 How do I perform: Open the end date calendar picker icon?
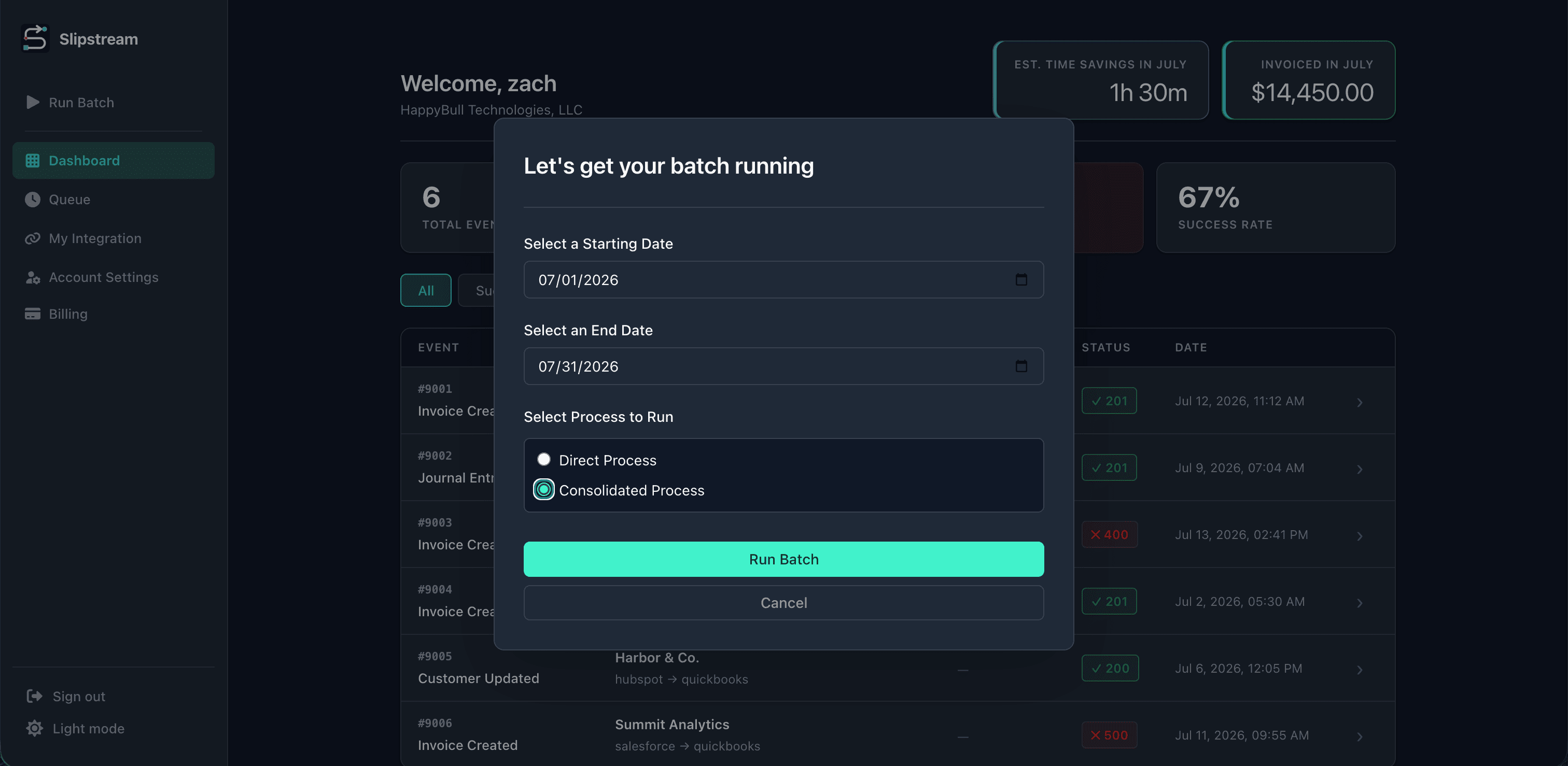[1021, 366]
